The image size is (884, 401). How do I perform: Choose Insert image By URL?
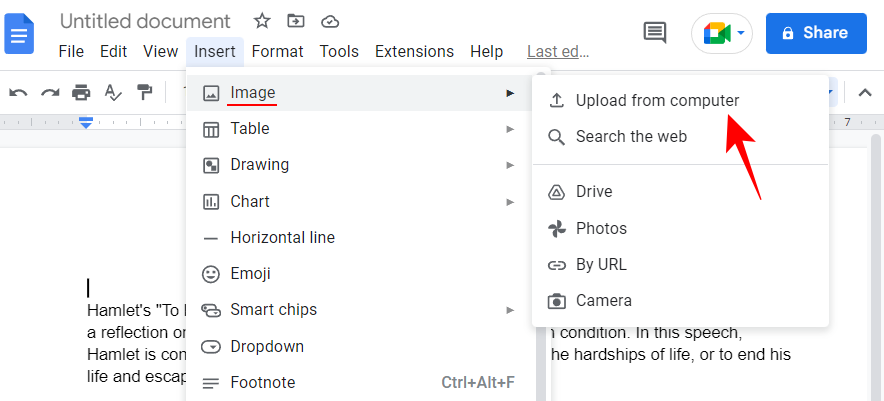(x=680, y=265)
